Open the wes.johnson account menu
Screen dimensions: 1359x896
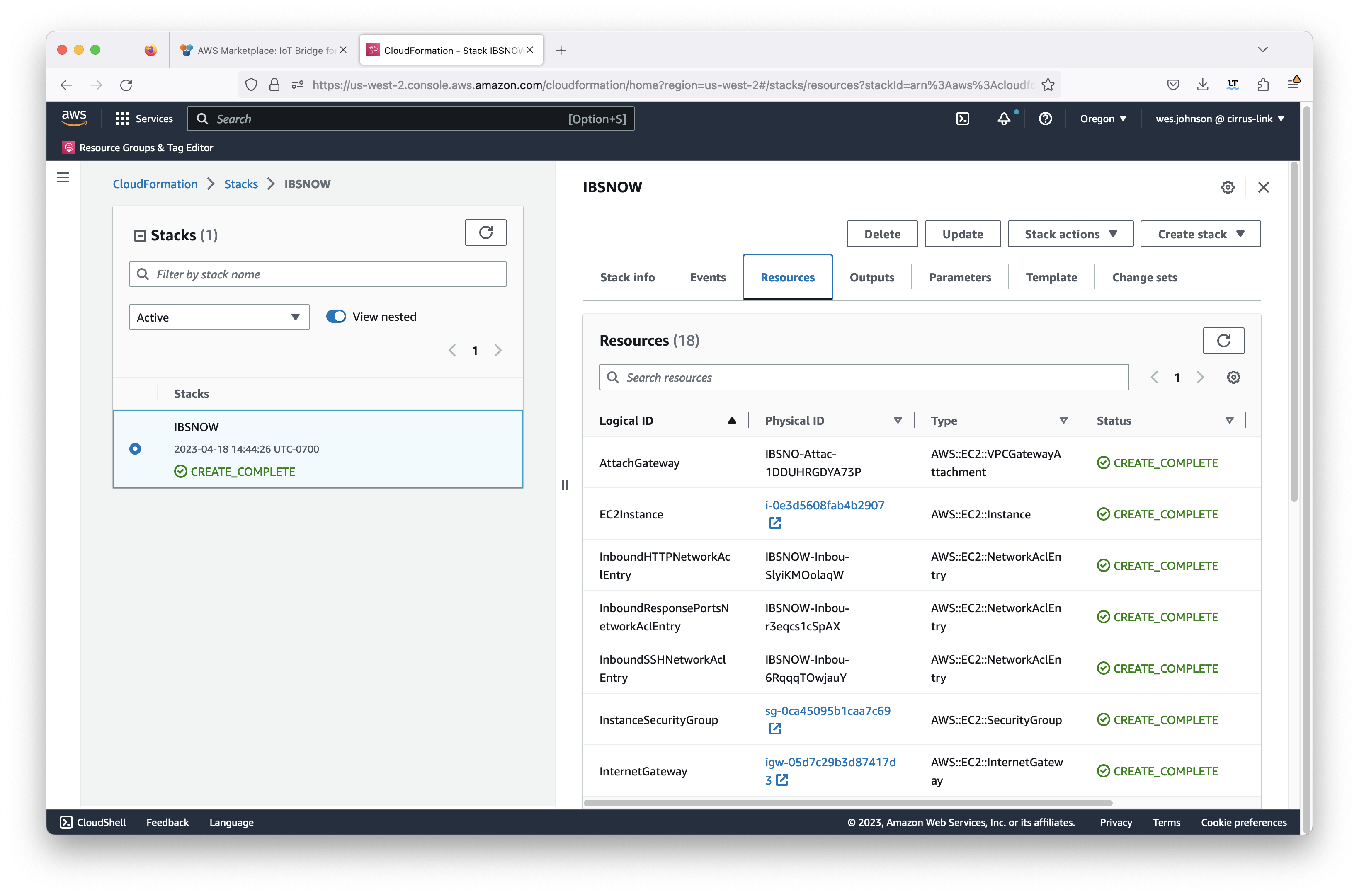(1220, 118)
